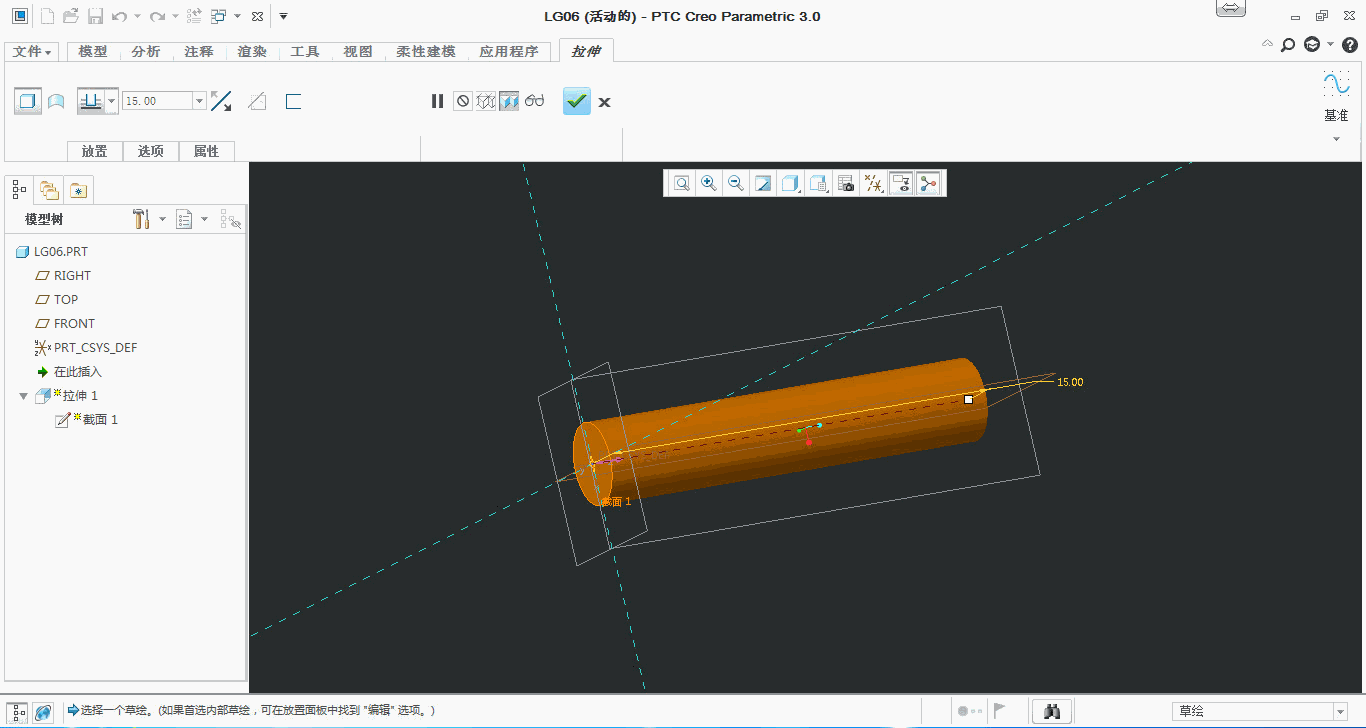Select the attached preview mode icon
Viewport: 1366px width, 728px height.
(x=509, y=101)
